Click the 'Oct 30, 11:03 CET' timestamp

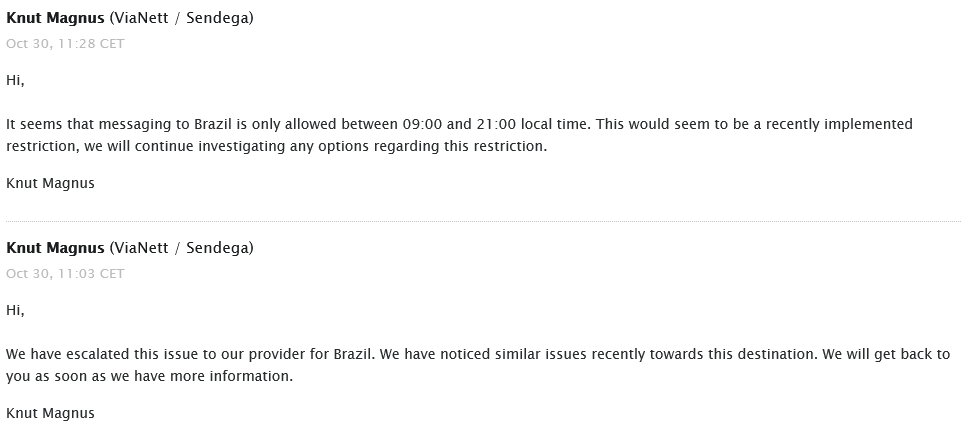(65, 274)
